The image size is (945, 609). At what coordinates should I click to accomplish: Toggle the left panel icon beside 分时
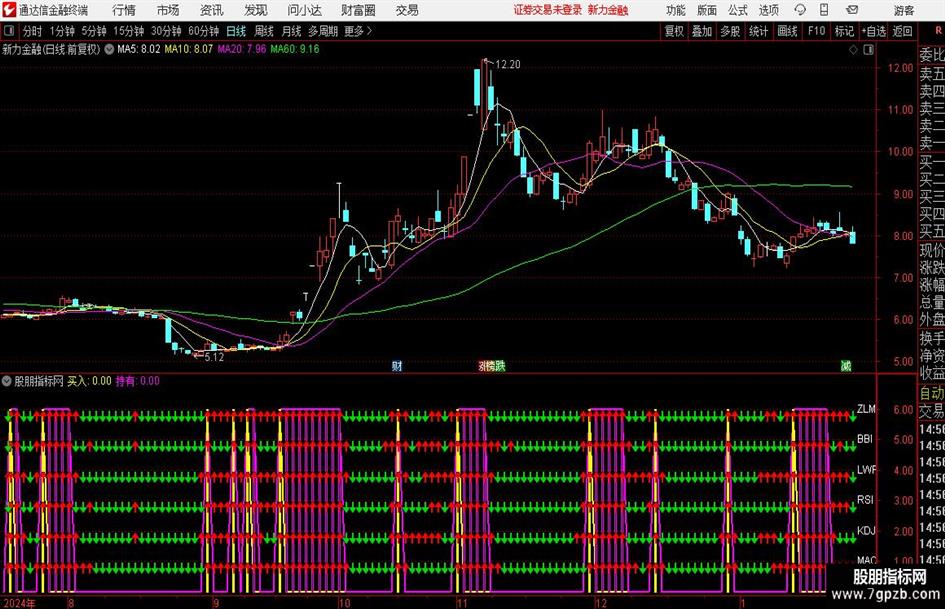pyautogui.click(x=9, y=31)
